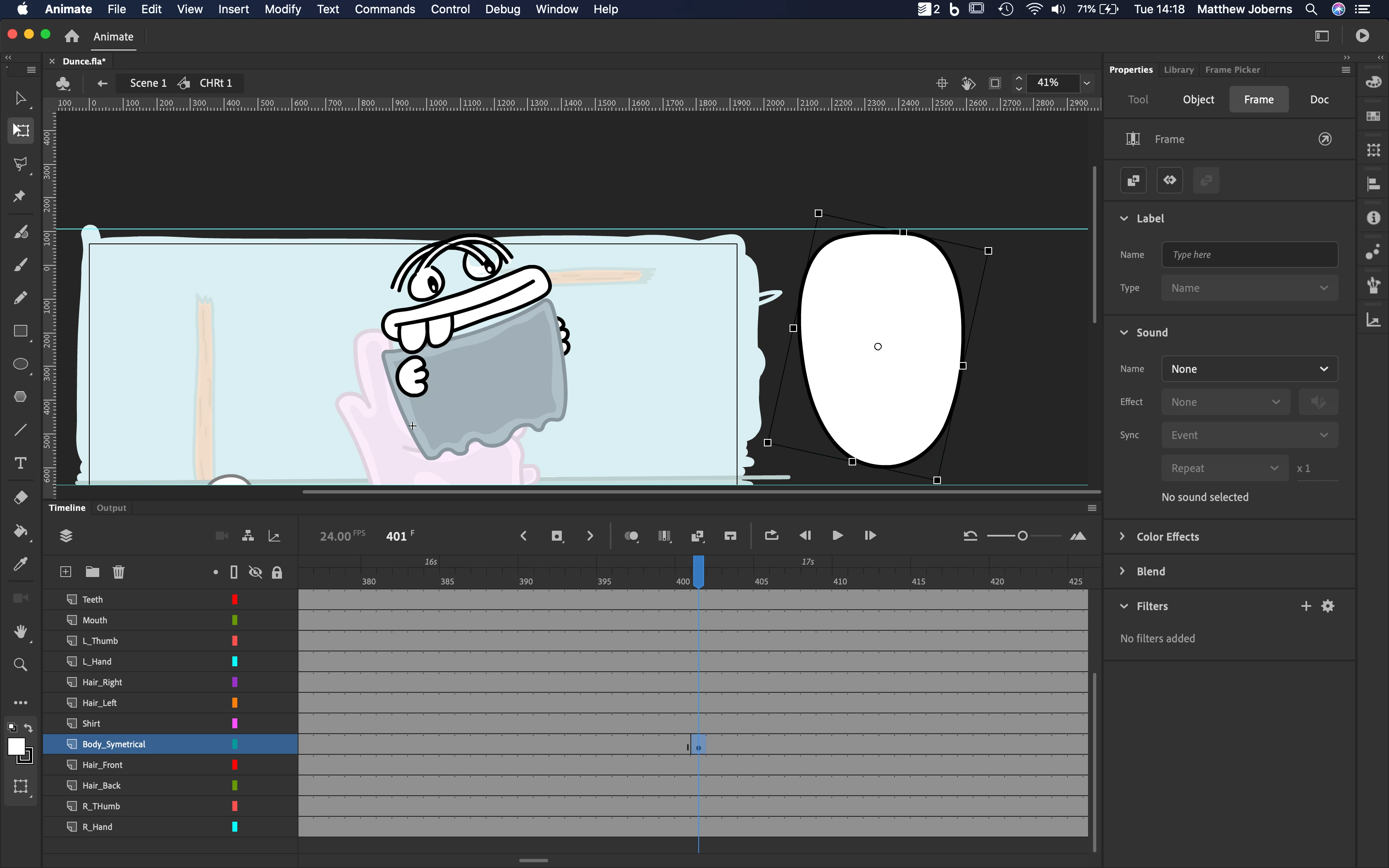Switch to the Library tab
1389x868 pixels.
[1178, 69]
